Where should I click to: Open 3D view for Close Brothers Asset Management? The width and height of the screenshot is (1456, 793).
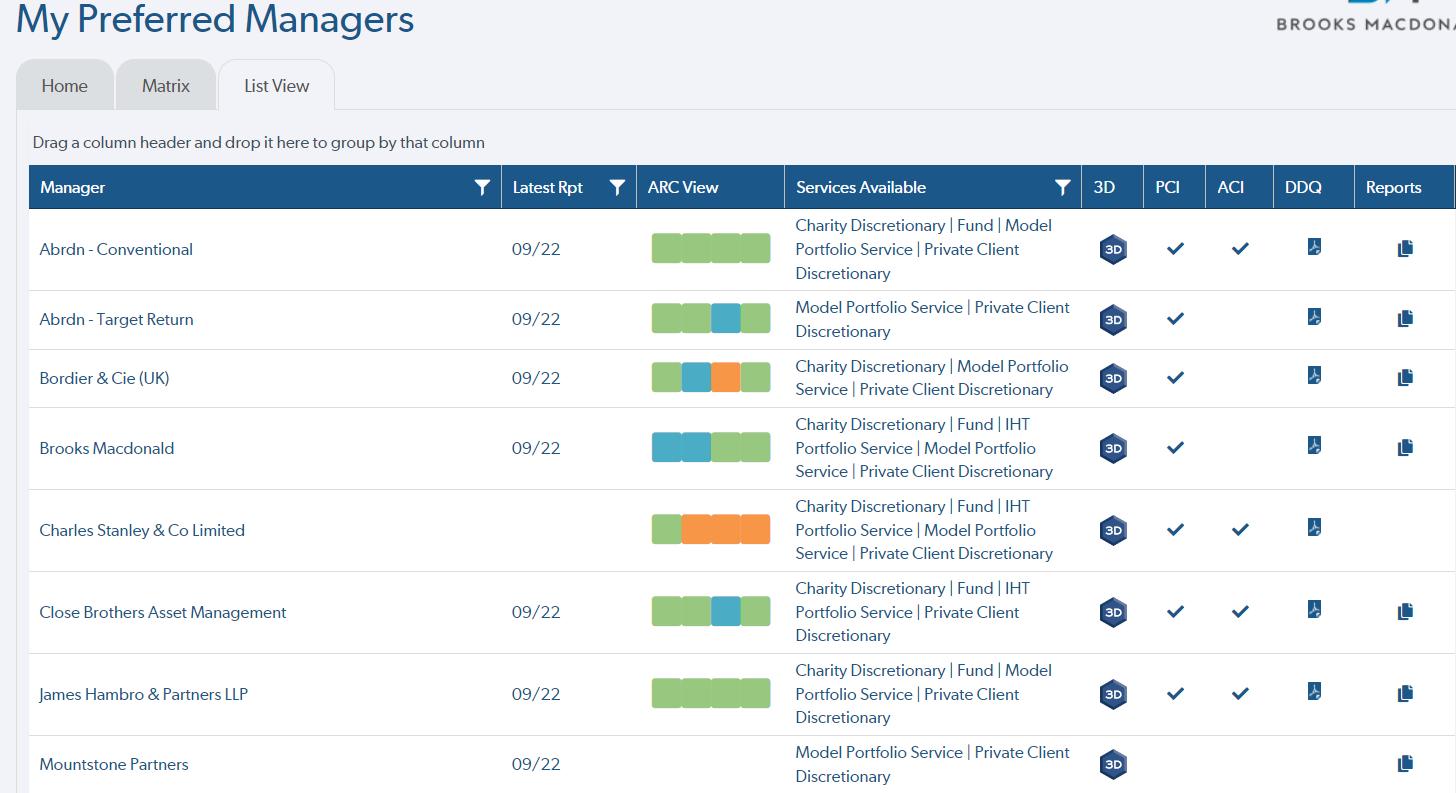point(1113,612)
